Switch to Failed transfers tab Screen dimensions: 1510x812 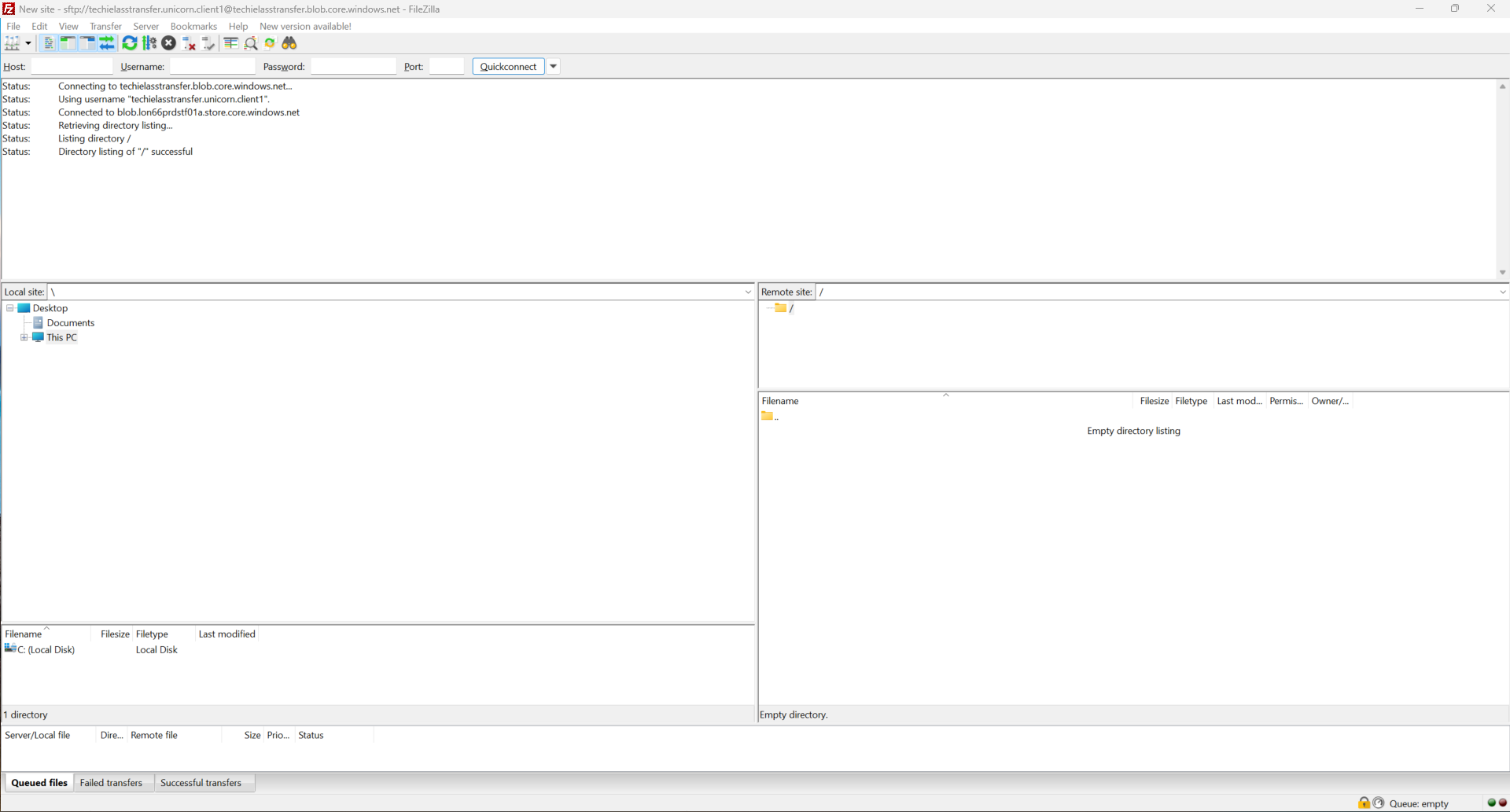pos(111,783)
